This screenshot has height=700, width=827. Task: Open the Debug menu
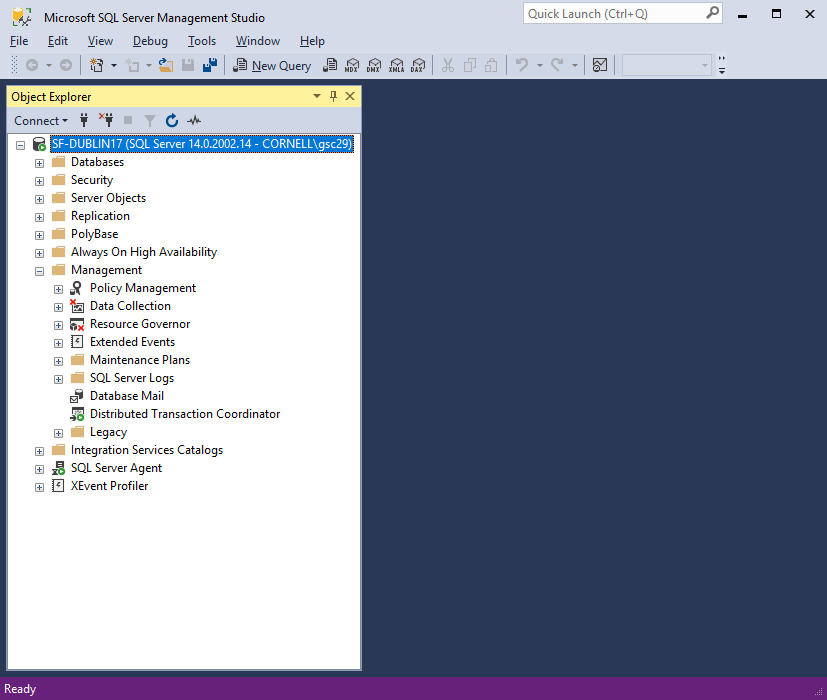[x=150, y=41]
